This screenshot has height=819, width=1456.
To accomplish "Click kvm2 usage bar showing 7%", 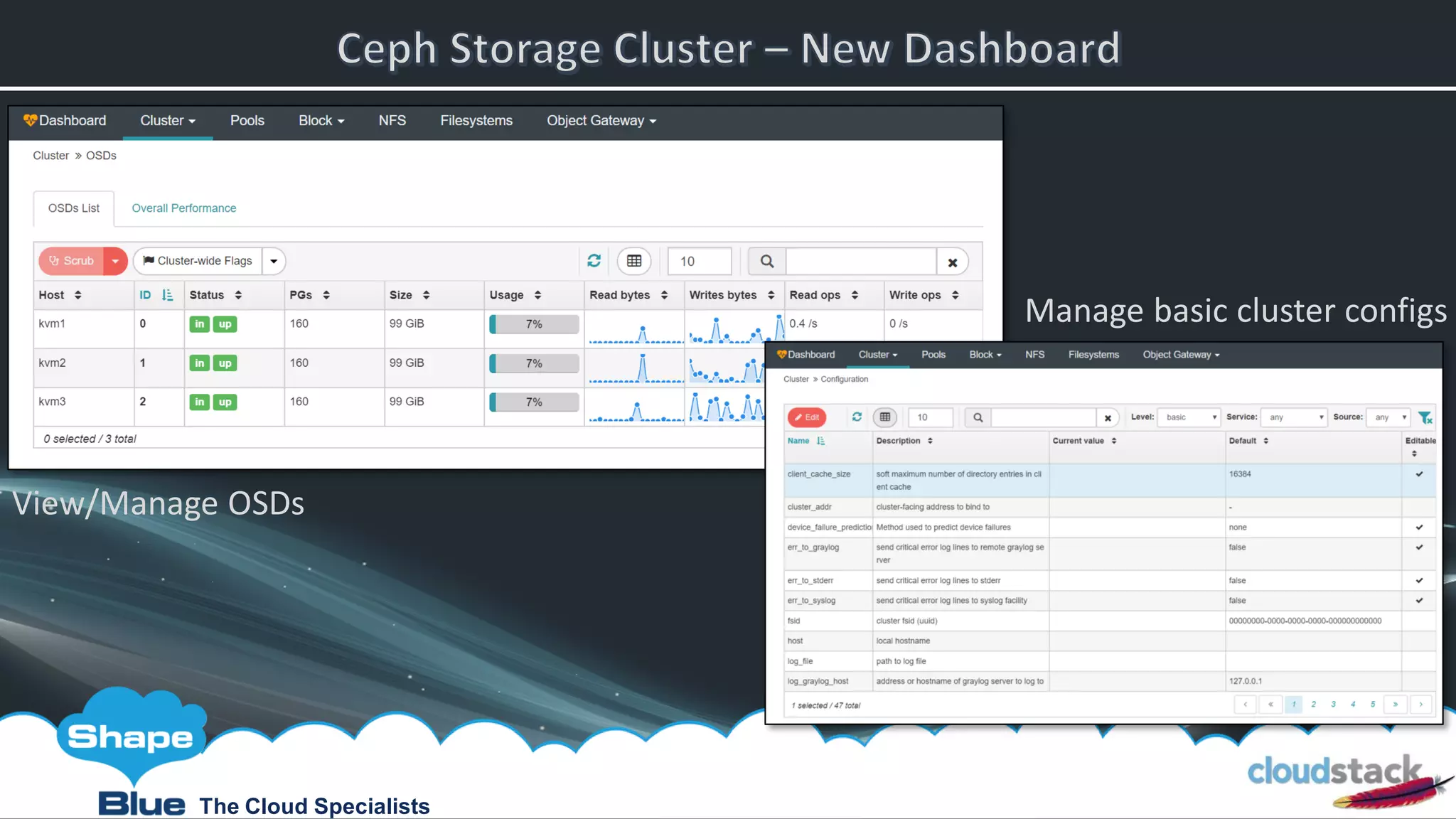I will point(534,363).
